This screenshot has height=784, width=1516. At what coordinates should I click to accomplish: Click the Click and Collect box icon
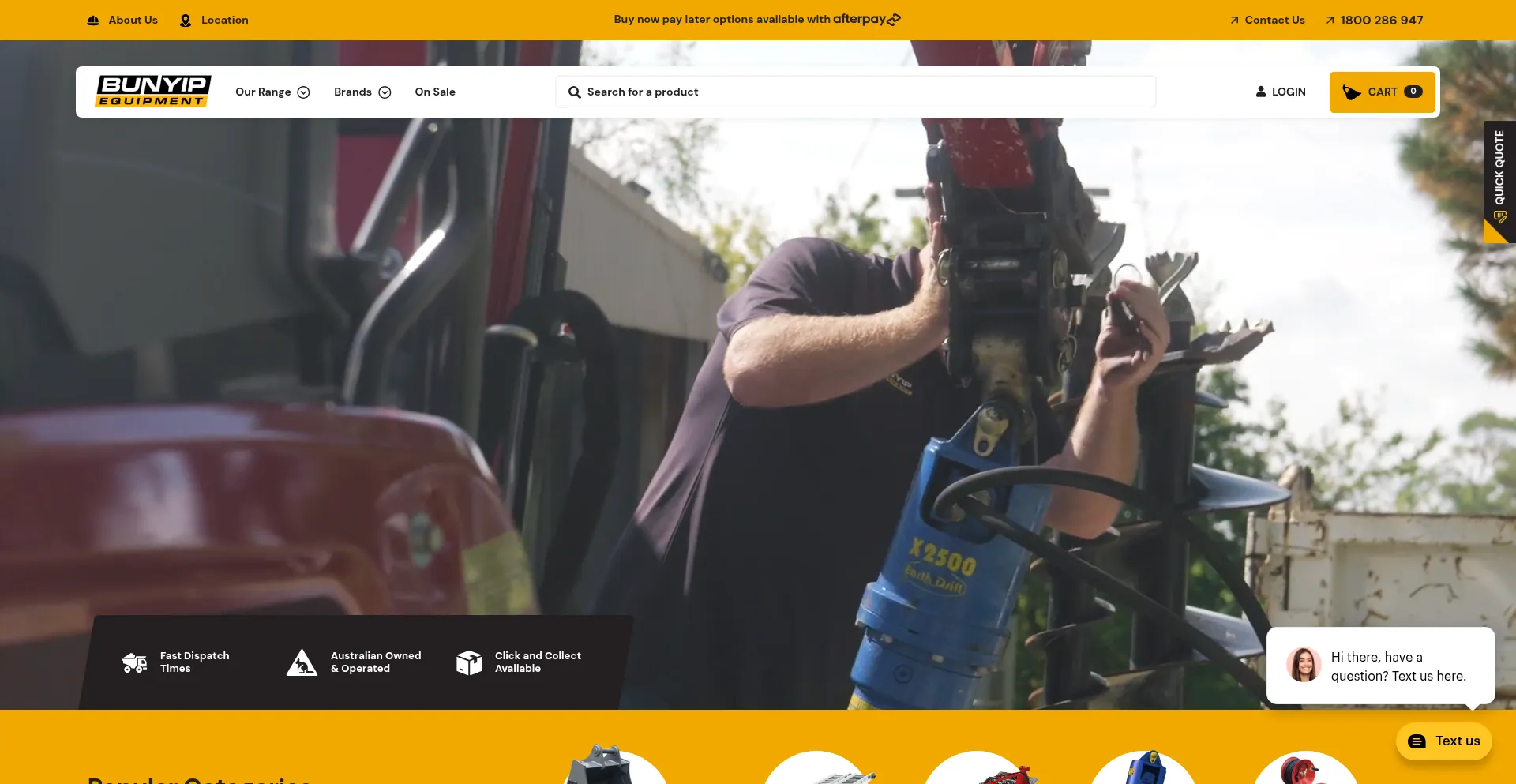(469, 662)
